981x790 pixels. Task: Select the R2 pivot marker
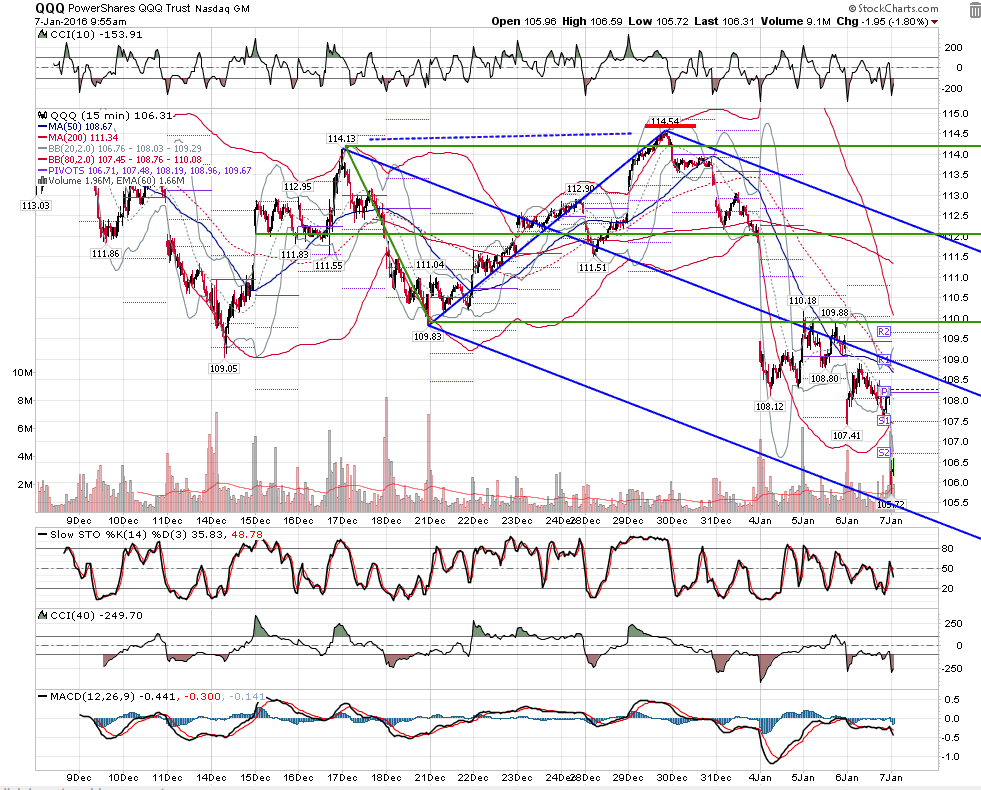tap(883, 332)
